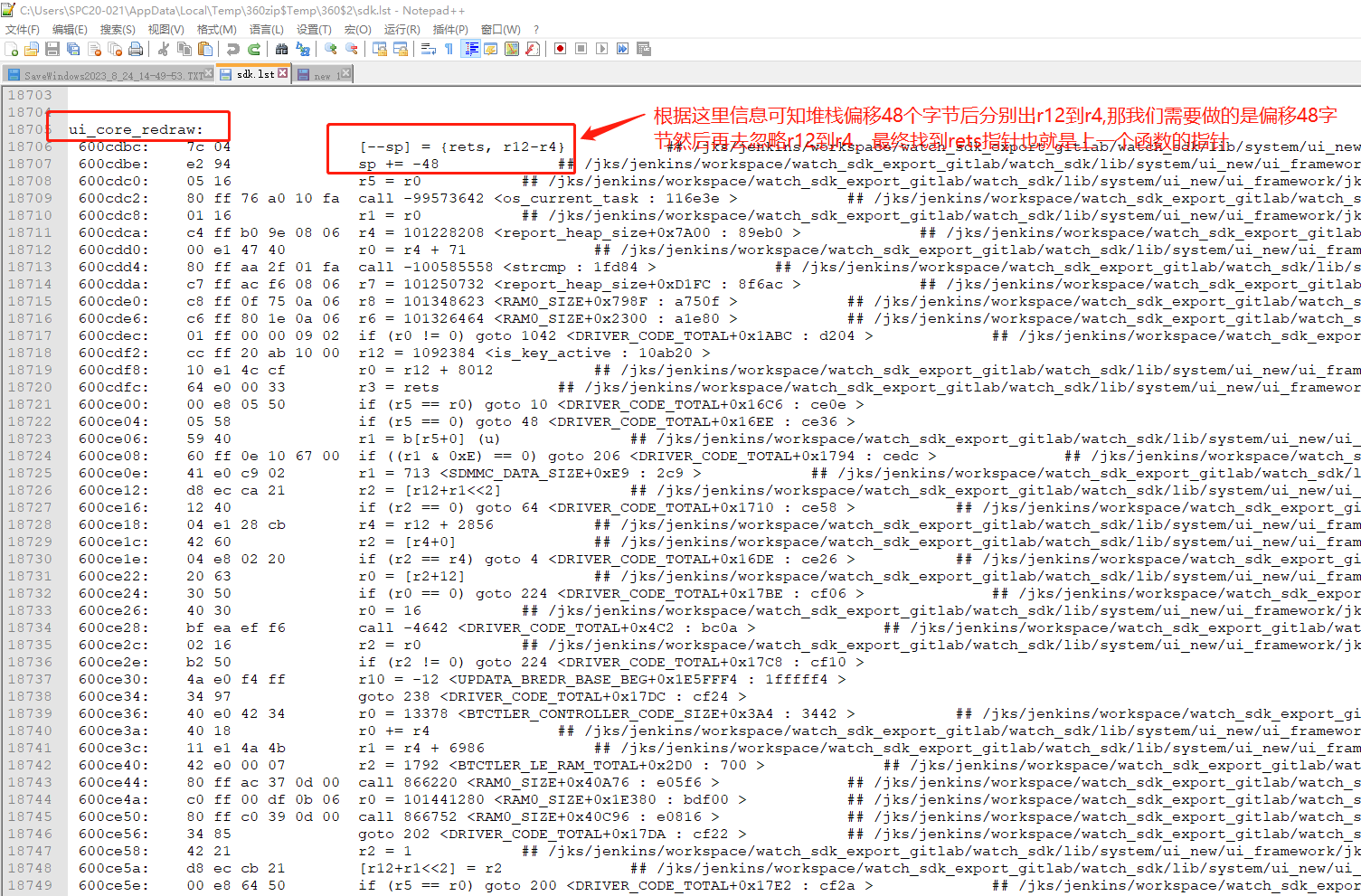Switch to the SaveWindows2023_8_24 TXT tab

(109, 74)
